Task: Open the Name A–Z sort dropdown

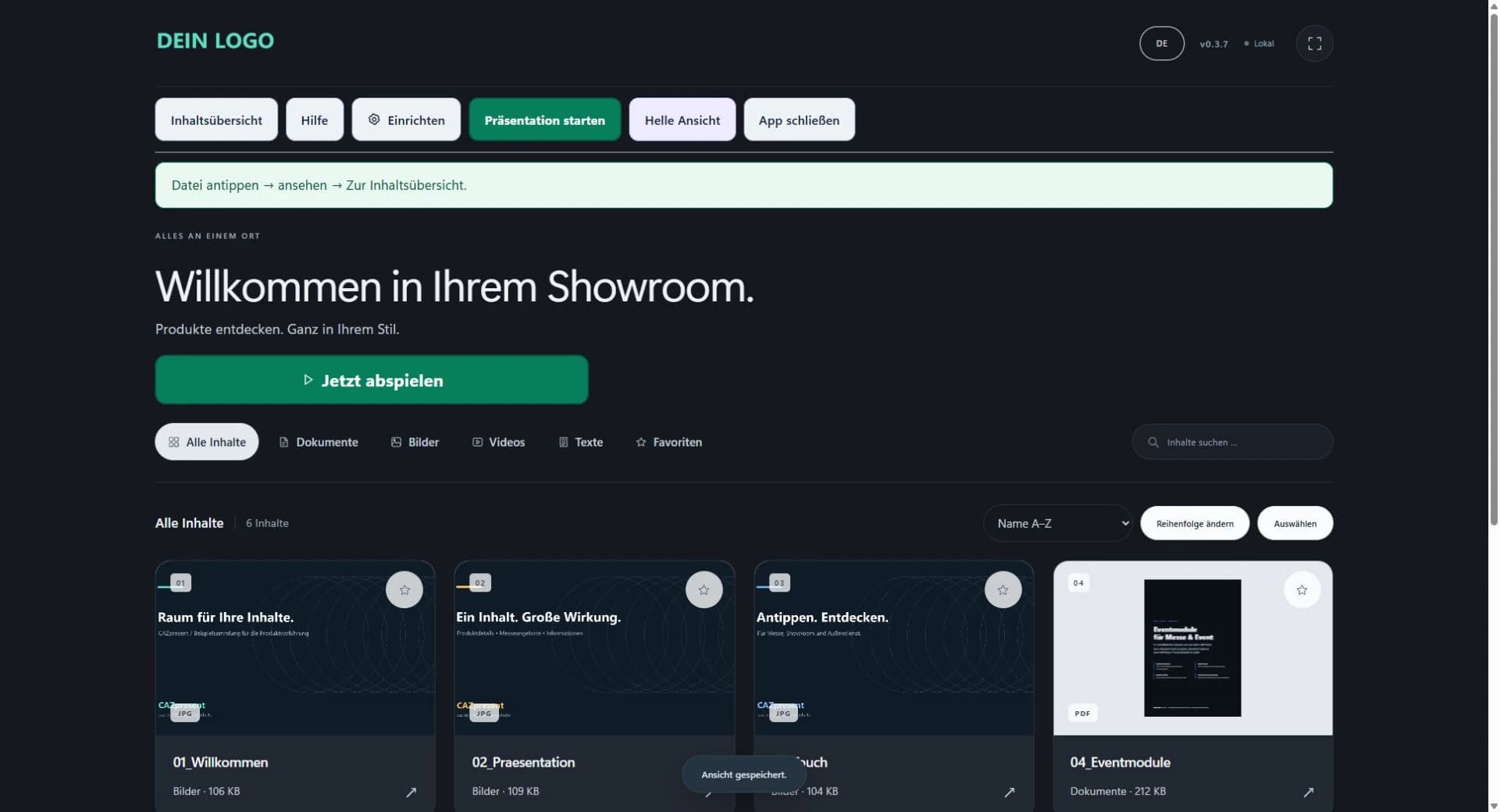Action: [x=1057, y=523]
